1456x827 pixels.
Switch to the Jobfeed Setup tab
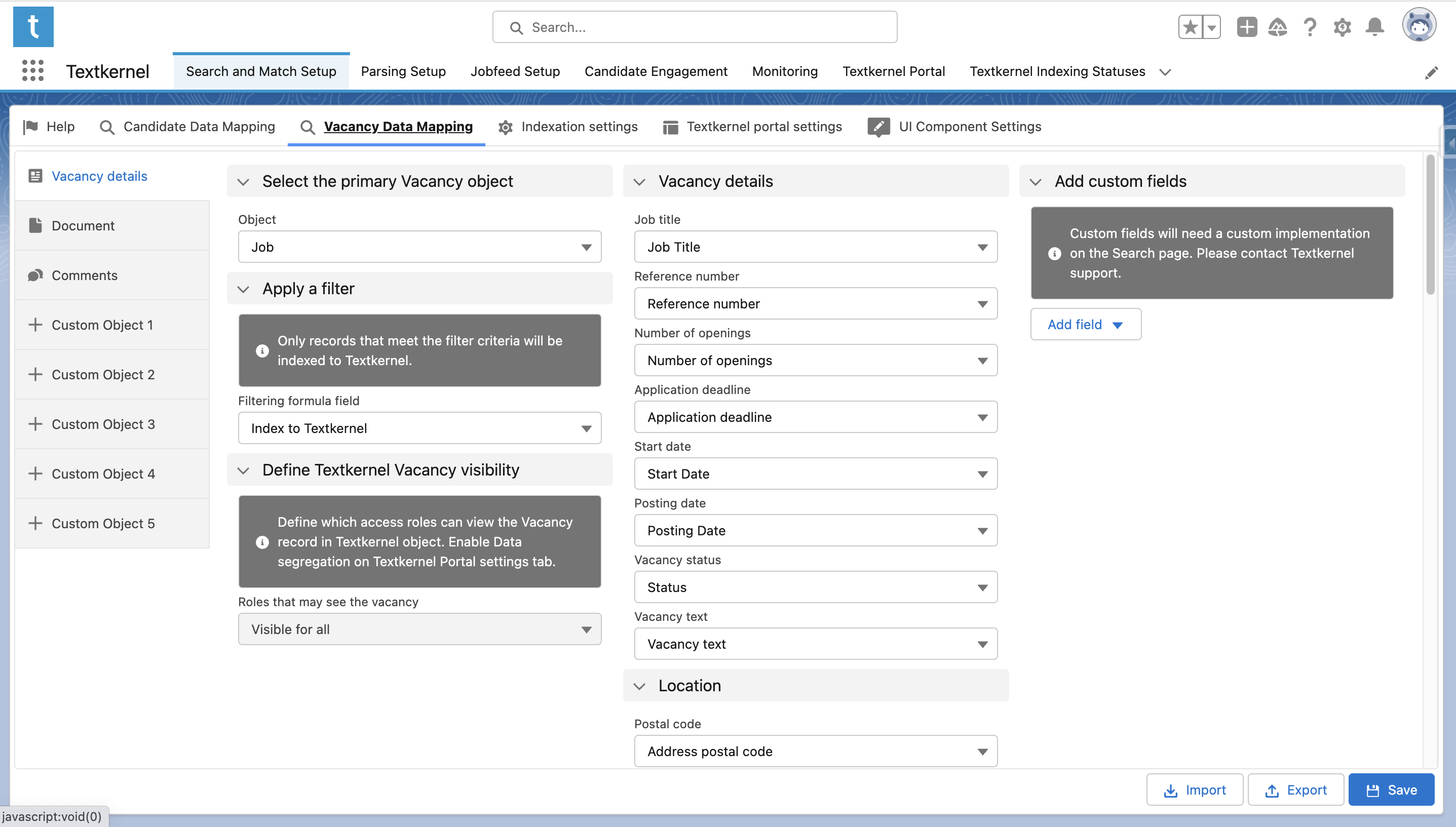click(515, 71)
